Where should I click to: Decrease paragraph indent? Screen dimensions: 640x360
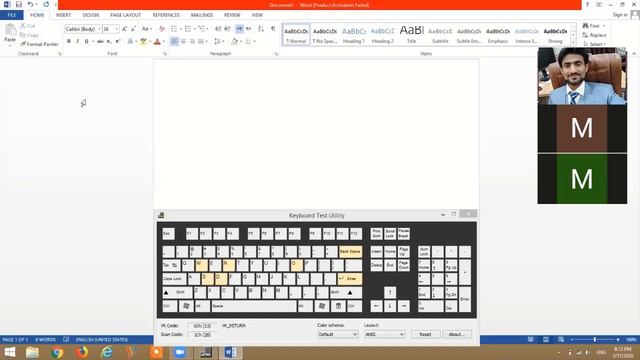coord(218,29)
